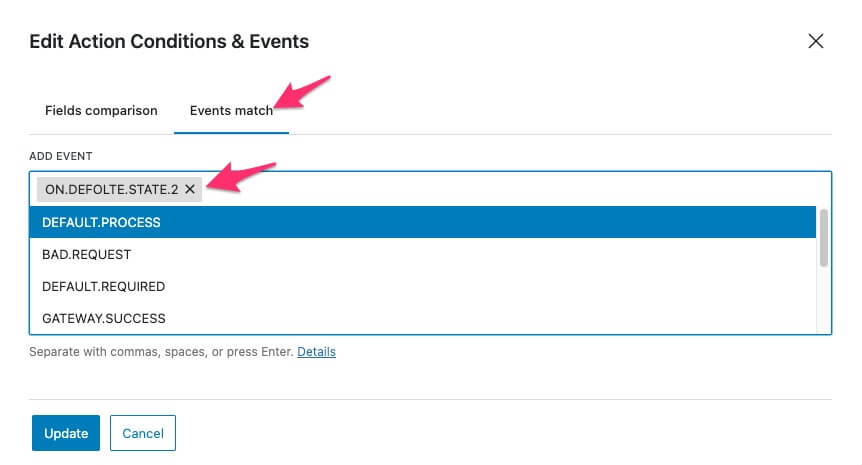Close the Edit Action Conditions dialog
Image resolution: width=862 pixels, height=465 pixels.
(815, 41)
